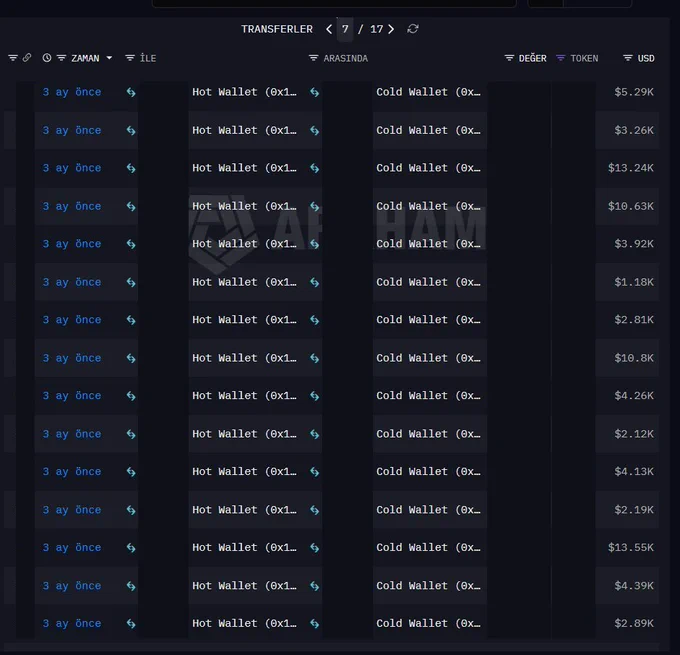The width and height of the screenshot is (680, 655).
Task: Click icon after Hot Wallet in $2.12K row
Action: [315, 434]
